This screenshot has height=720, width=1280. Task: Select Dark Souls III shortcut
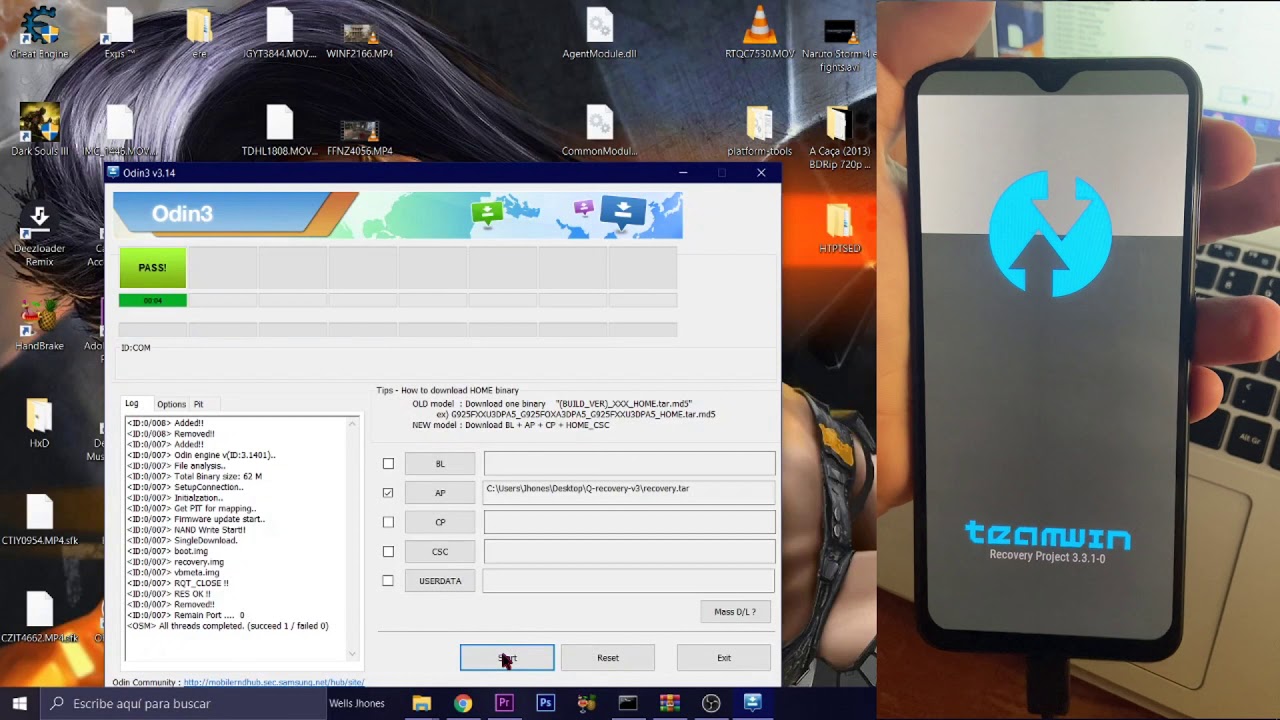[x=39, y=130]
